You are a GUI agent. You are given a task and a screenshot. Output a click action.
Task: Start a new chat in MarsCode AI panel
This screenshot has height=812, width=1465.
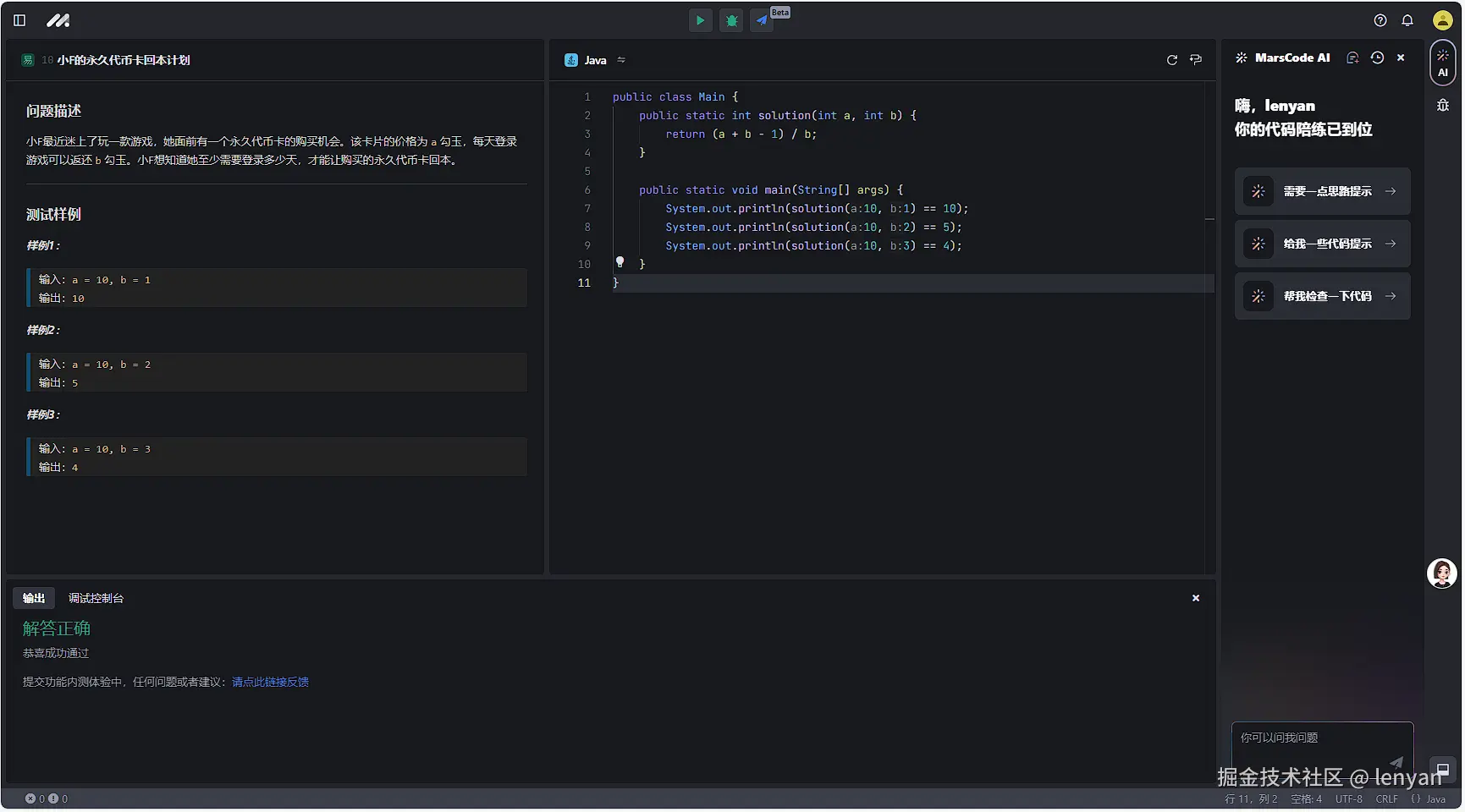point(1352,58)
